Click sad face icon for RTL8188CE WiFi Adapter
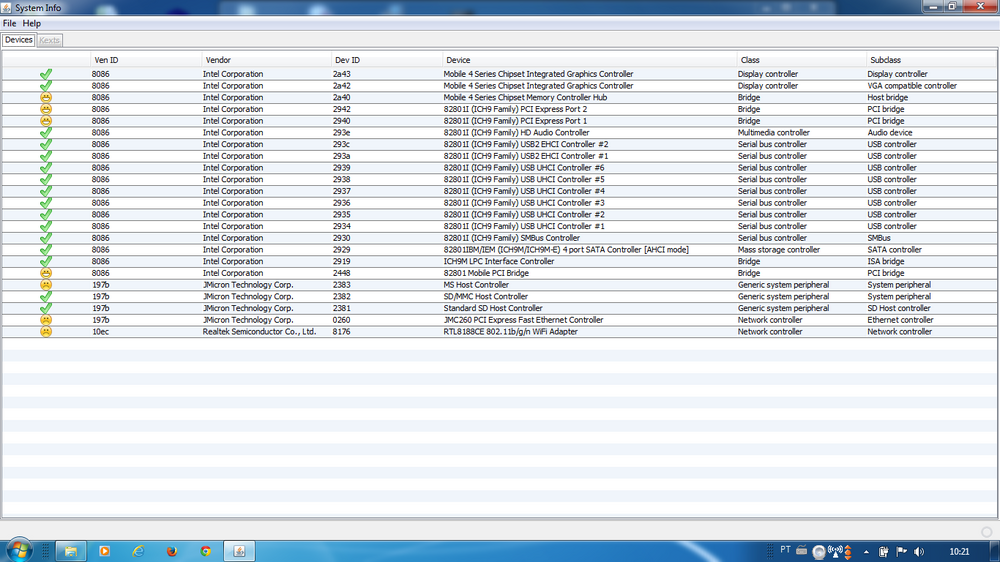The image size is (1000, 562). pos(45,332)
